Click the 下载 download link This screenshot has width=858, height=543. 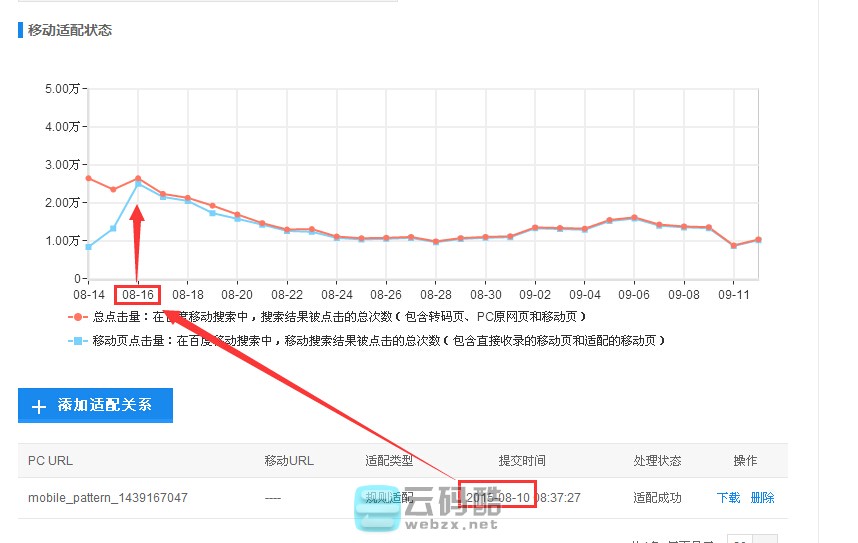click(x=728, y=497)
